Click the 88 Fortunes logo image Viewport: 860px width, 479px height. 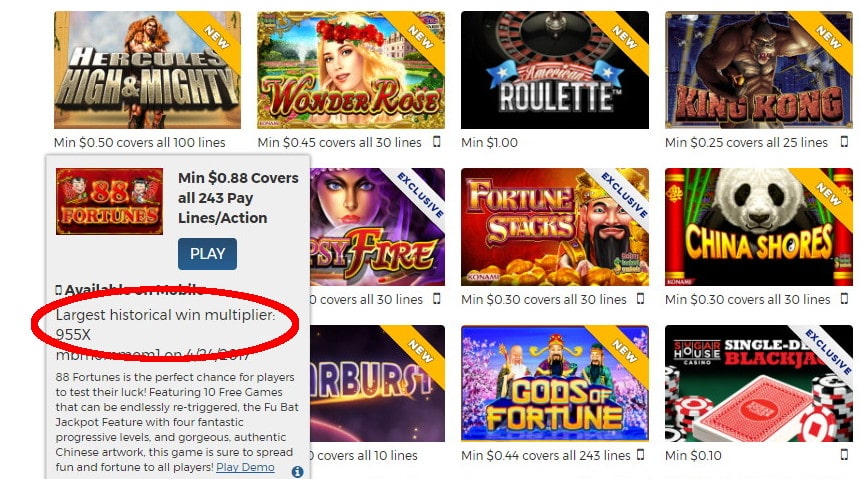(x=109, y=201)
